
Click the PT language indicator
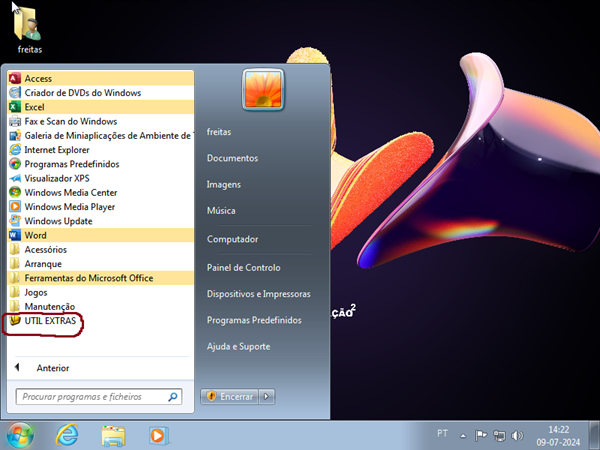click(442, 433)
